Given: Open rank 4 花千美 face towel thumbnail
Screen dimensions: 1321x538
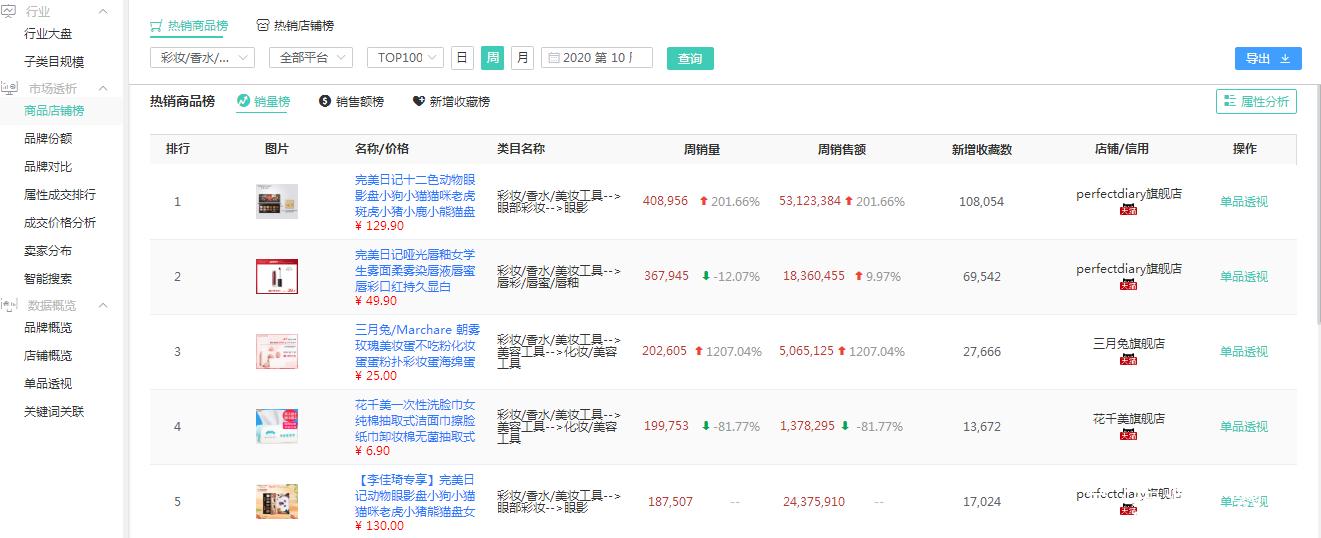Looking at the screenshot, I should coord(277,426).
